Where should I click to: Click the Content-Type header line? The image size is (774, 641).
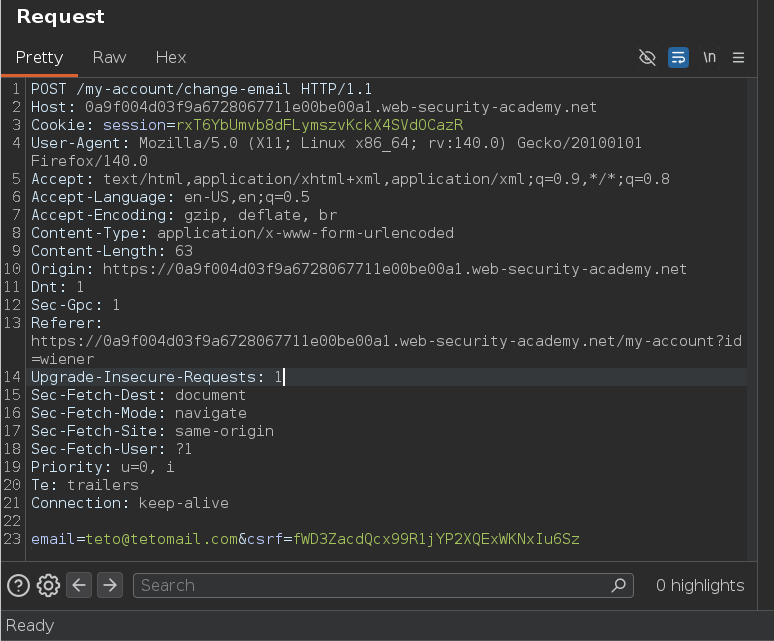(242, 233)
